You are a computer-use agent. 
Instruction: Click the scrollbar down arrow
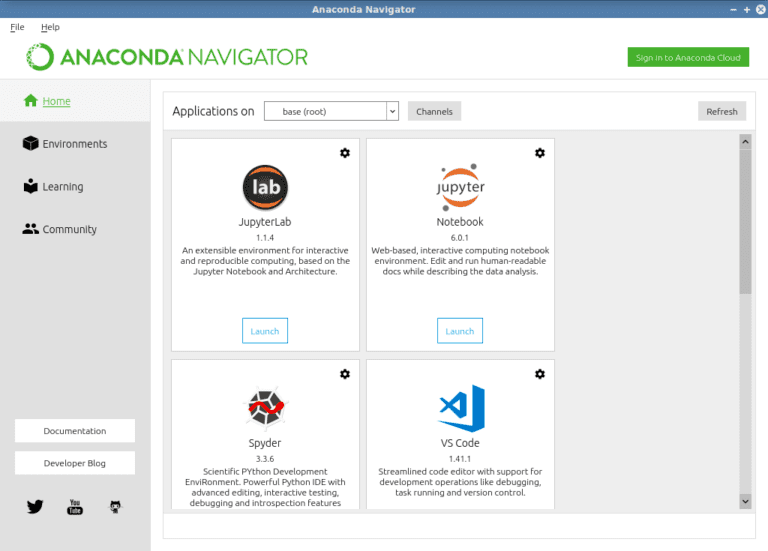[x=745, y=501]
